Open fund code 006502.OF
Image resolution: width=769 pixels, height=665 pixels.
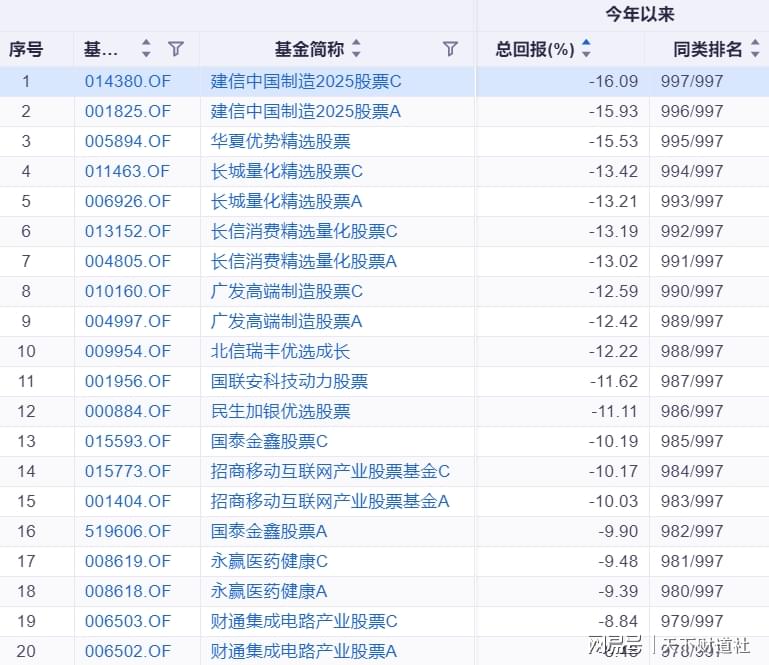point(128,651)
